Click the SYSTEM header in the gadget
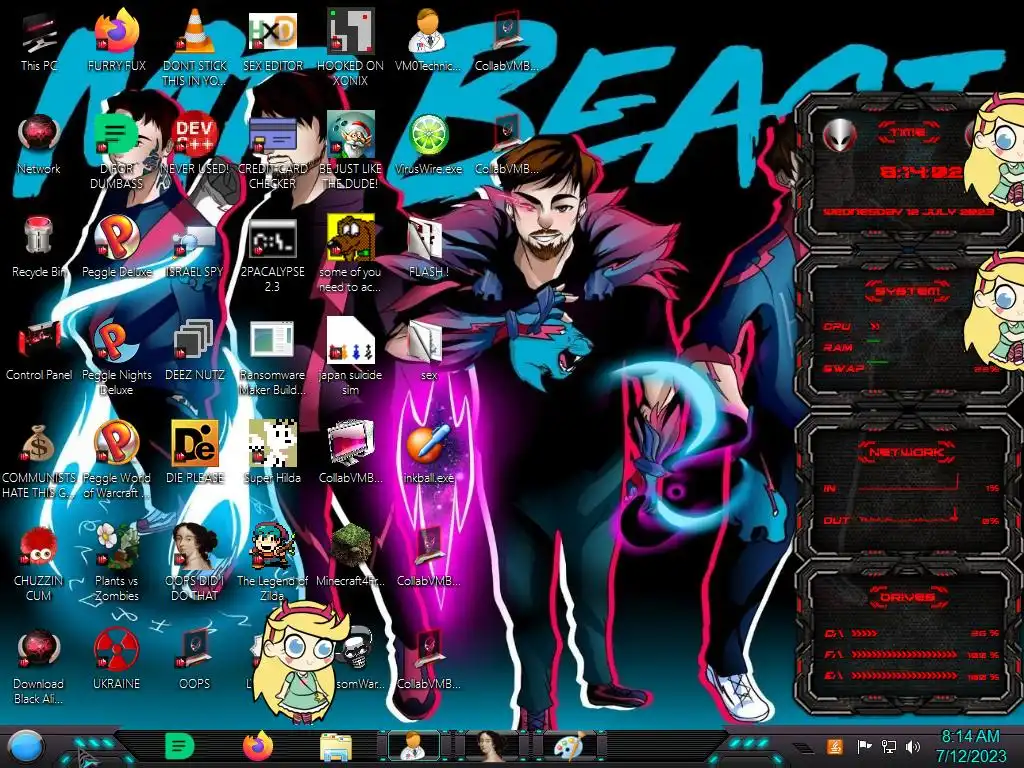 tap(907, 291)
